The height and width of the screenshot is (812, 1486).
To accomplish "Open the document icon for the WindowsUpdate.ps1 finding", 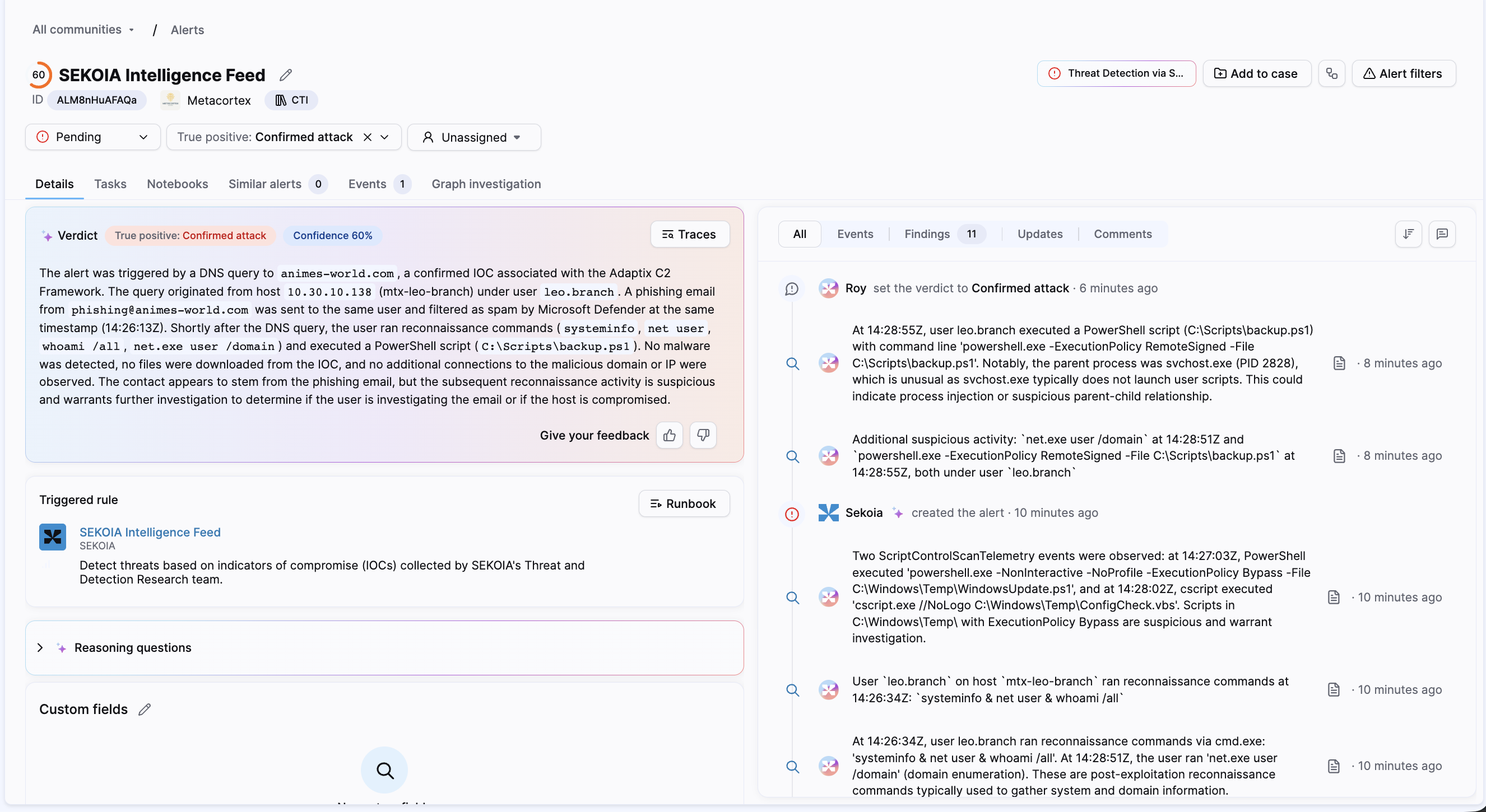I will (x=1333, y=598).
